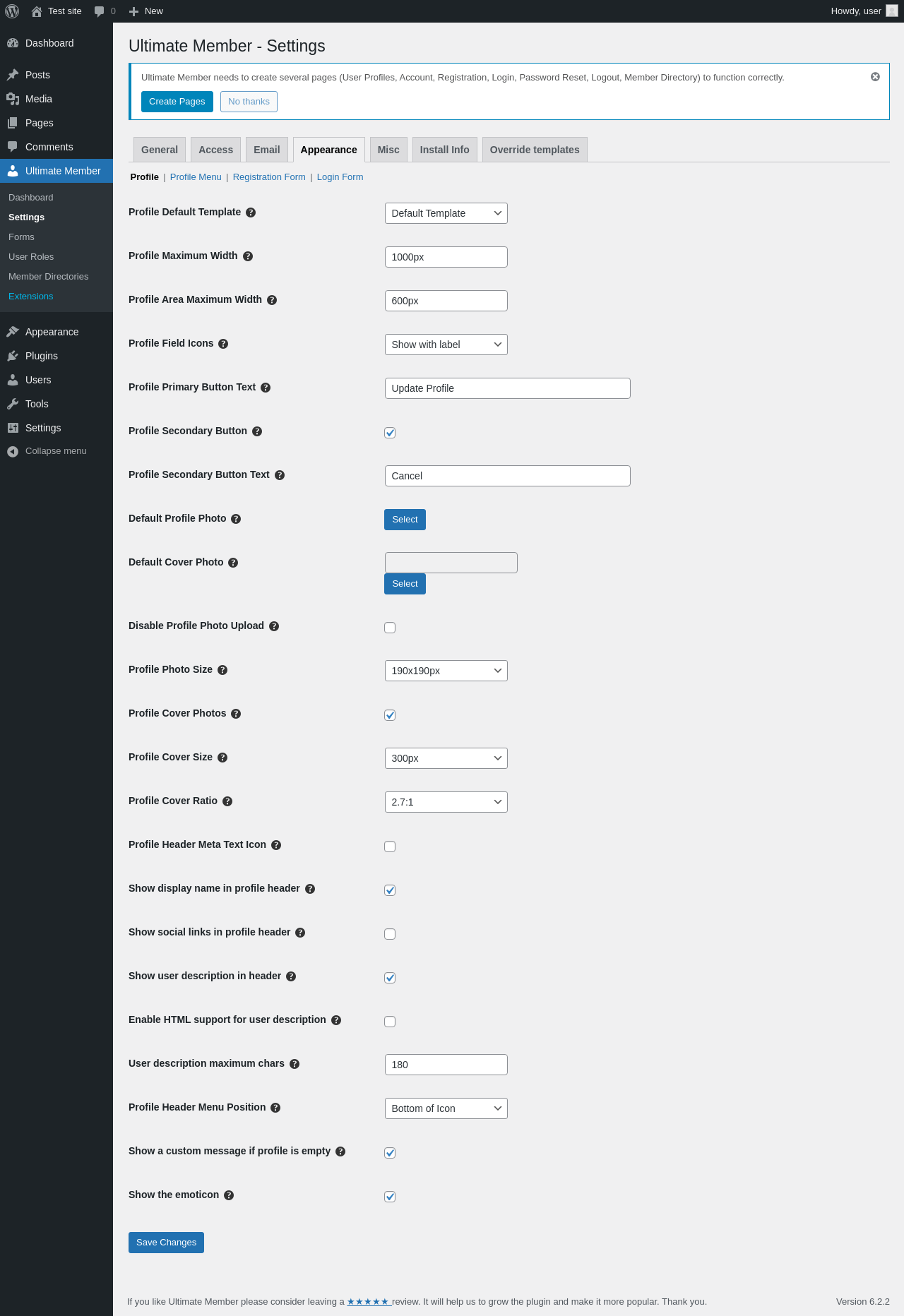The height and width of the screenshot is (1316, 904).
Task: Dismiss the create pages notice
Action: click(875, 77)
